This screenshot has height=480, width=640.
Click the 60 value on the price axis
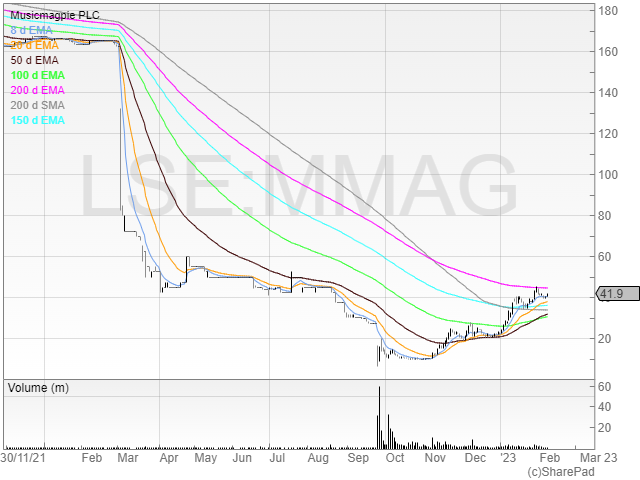click(605, 257)
